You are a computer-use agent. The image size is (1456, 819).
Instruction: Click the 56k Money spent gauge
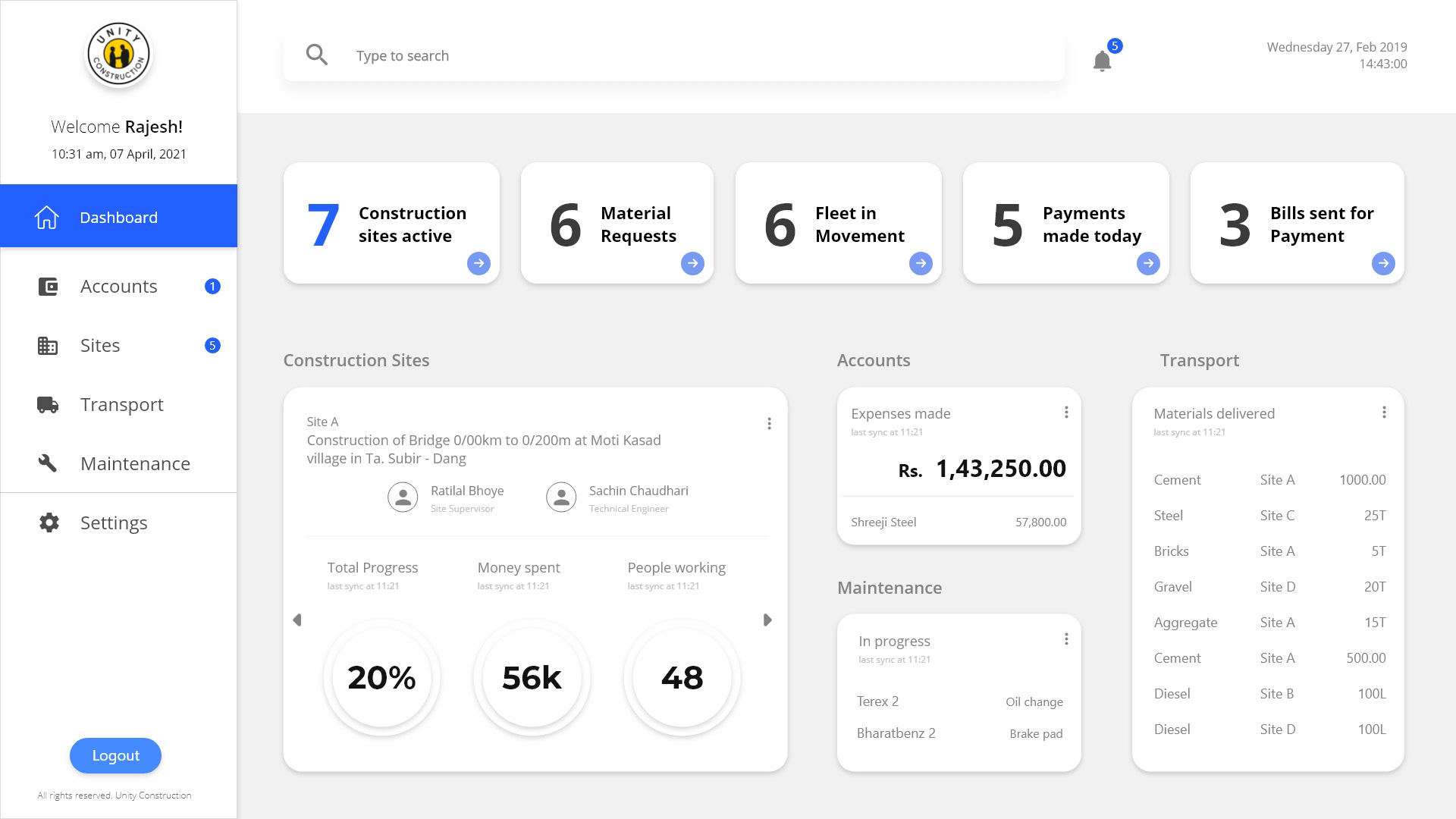pos(532,677)
